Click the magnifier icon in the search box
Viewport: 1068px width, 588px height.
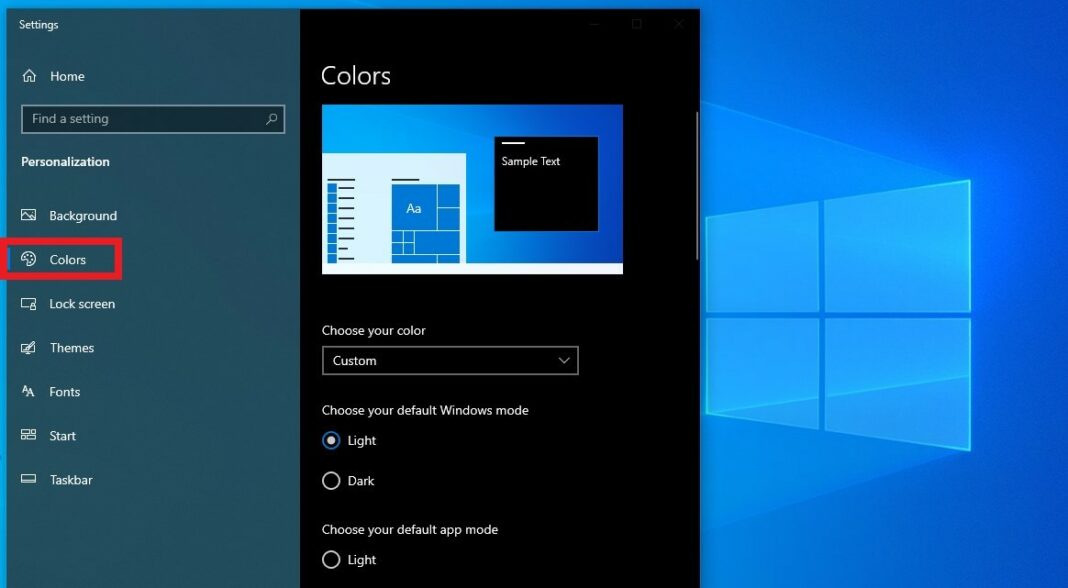(271, 118)
